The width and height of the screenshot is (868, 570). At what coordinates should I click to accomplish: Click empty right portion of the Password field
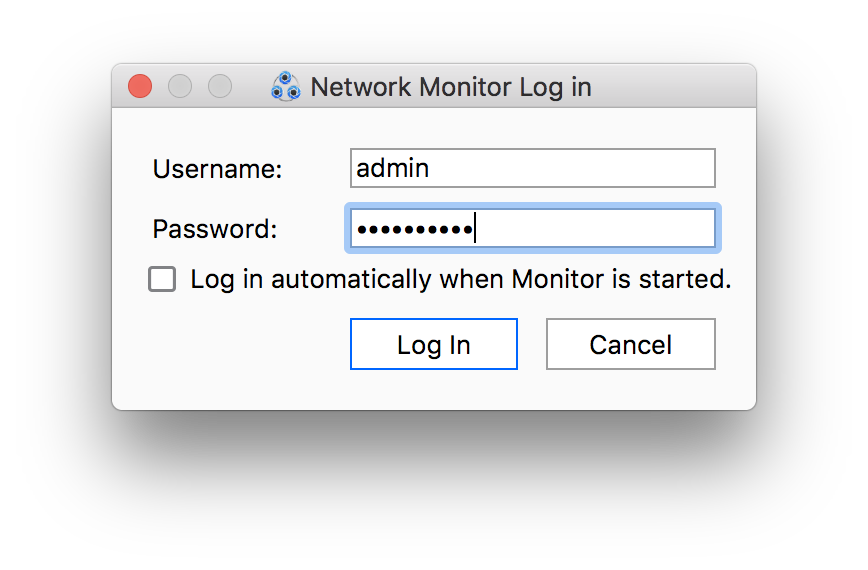pos(620,229)
